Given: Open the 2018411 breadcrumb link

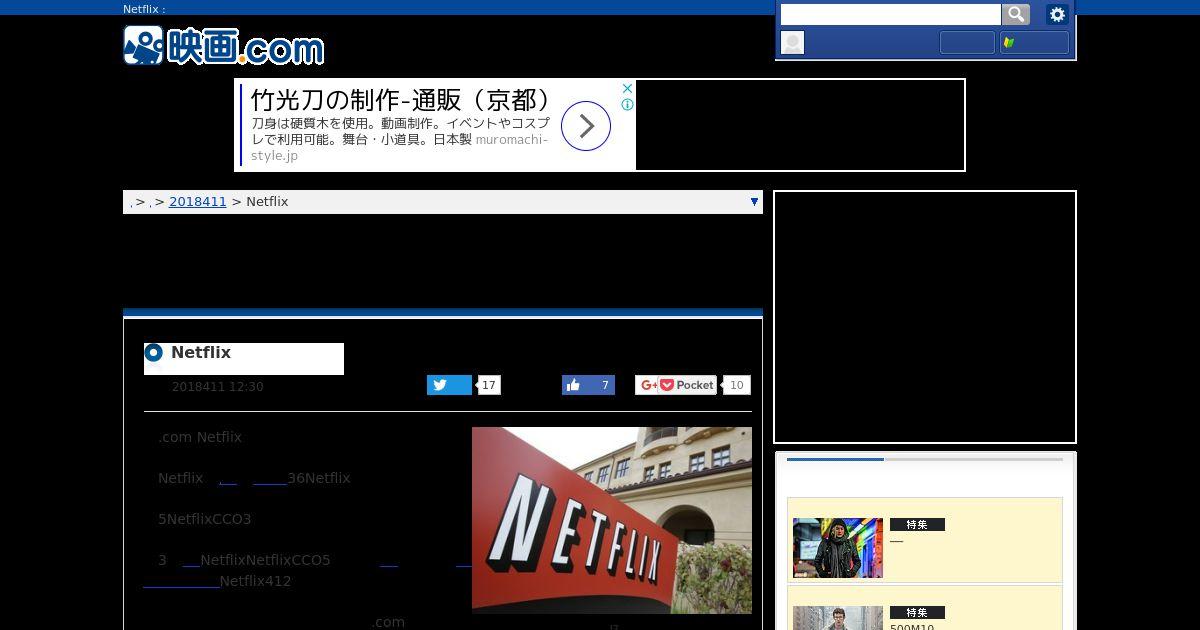Looking at the screenshot, I should click(198, 201).
